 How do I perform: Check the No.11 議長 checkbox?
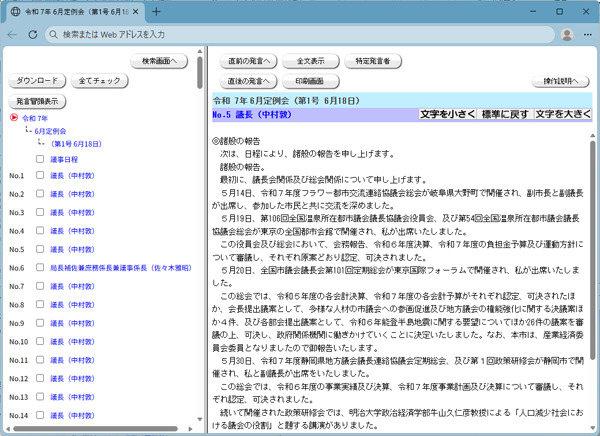tap(40, 359)
